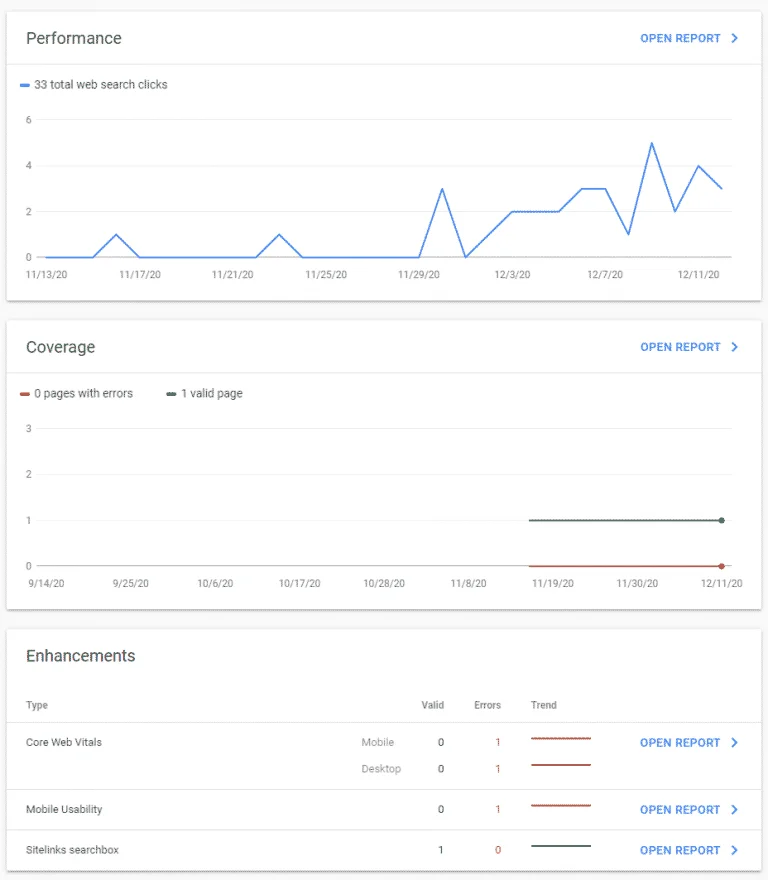Click the Trend column header
The height and width of the screenshot is (880, 768).
(544, 705)
